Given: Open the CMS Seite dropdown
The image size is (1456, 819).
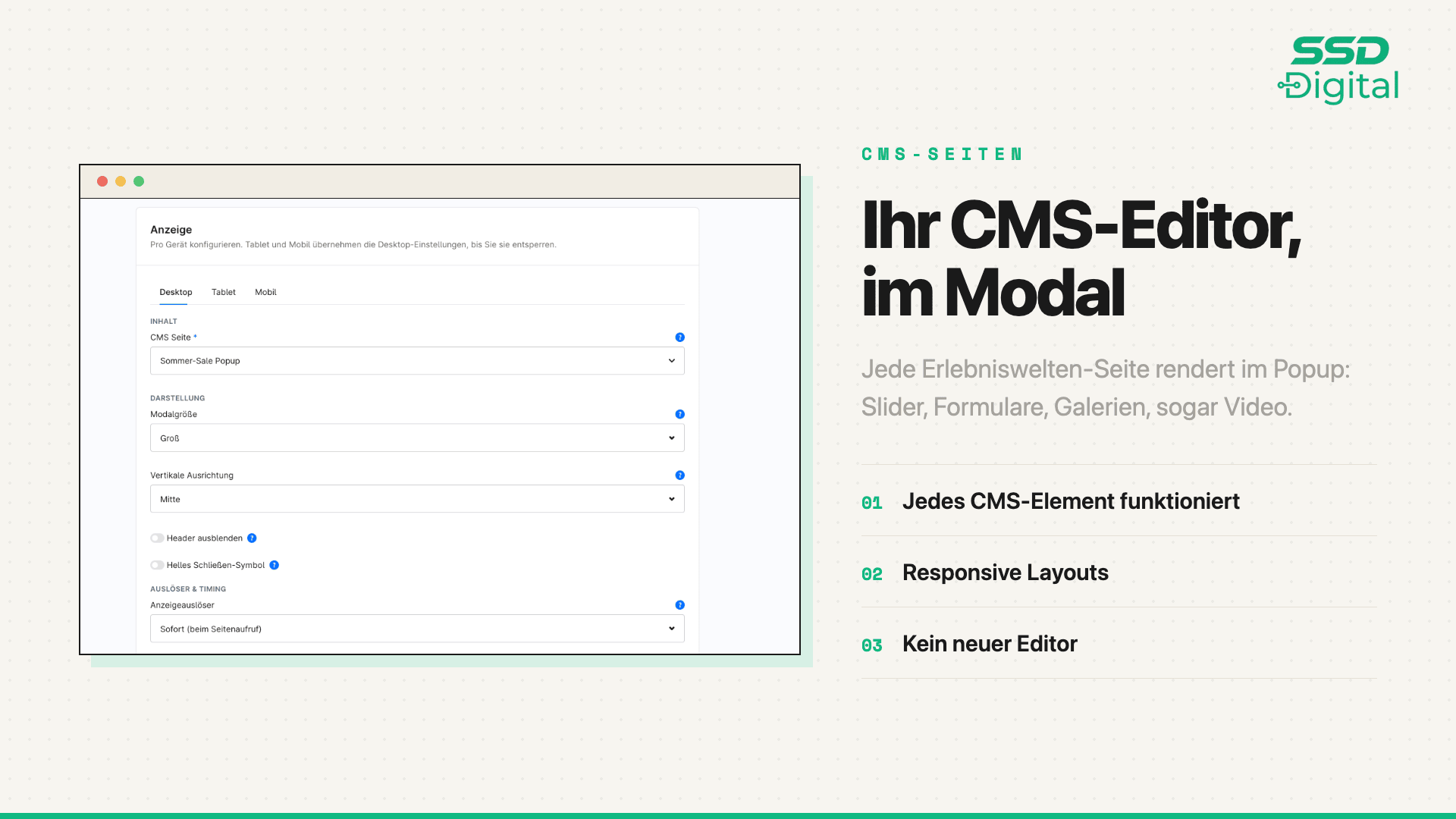Looking at the screenshot, I should (x=417, y=361).
